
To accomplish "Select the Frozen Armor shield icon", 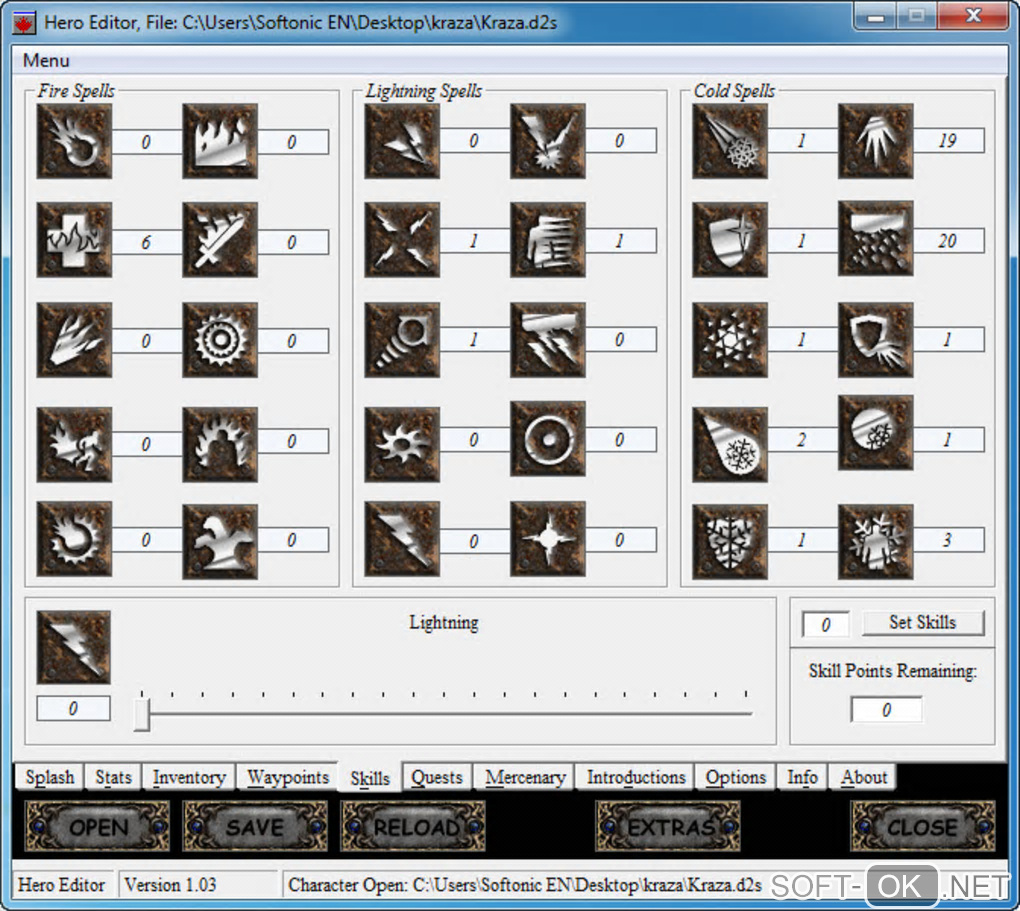I will pos(730,239).
